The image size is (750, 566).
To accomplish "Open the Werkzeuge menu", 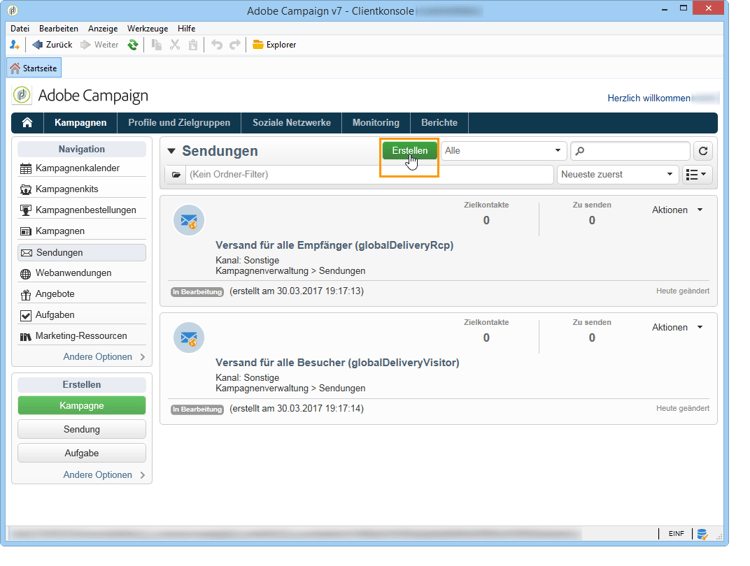I will [147, 28].
